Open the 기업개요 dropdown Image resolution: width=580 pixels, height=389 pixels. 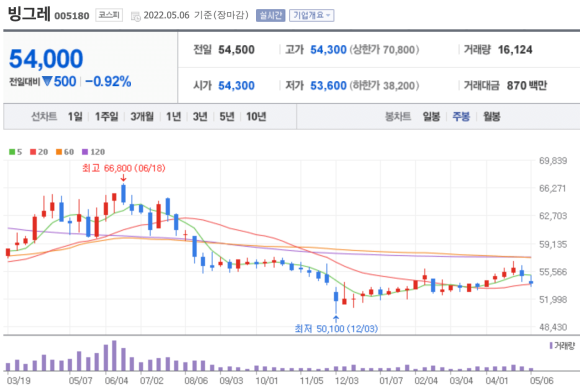311,15
